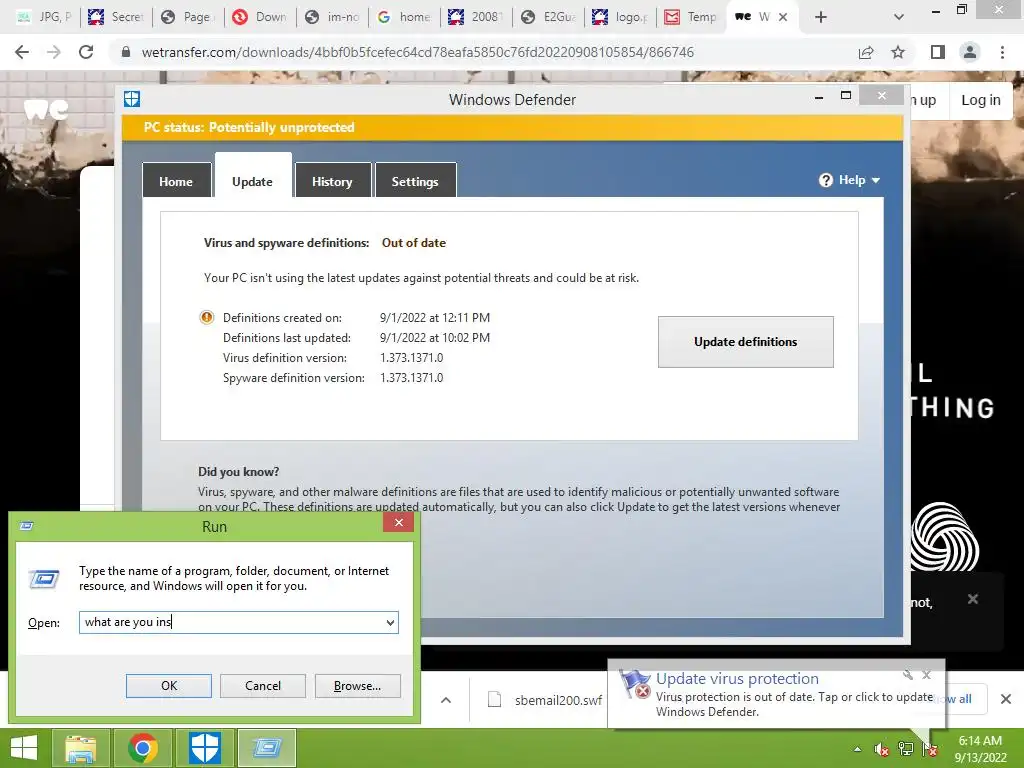Click Browse... in the Run dialog

(357, 686)
